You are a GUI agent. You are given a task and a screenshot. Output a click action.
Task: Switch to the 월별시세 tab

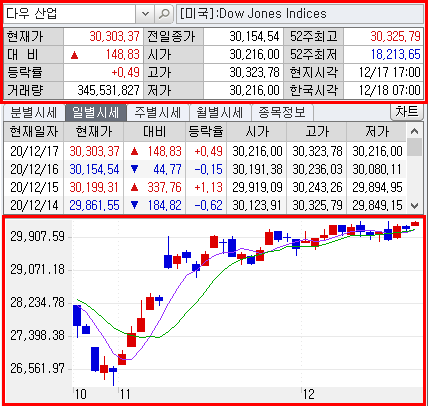pos(220,113)
